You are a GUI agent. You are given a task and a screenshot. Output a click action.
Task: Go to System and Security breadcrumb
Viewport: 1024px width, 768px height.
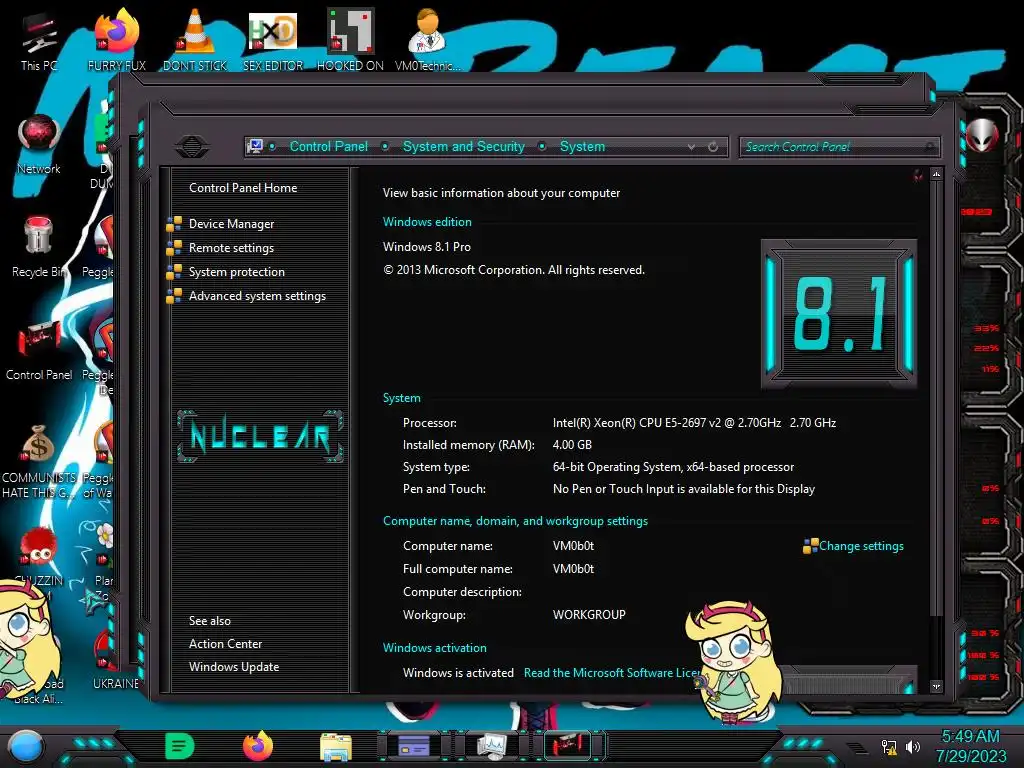(464, 146)
